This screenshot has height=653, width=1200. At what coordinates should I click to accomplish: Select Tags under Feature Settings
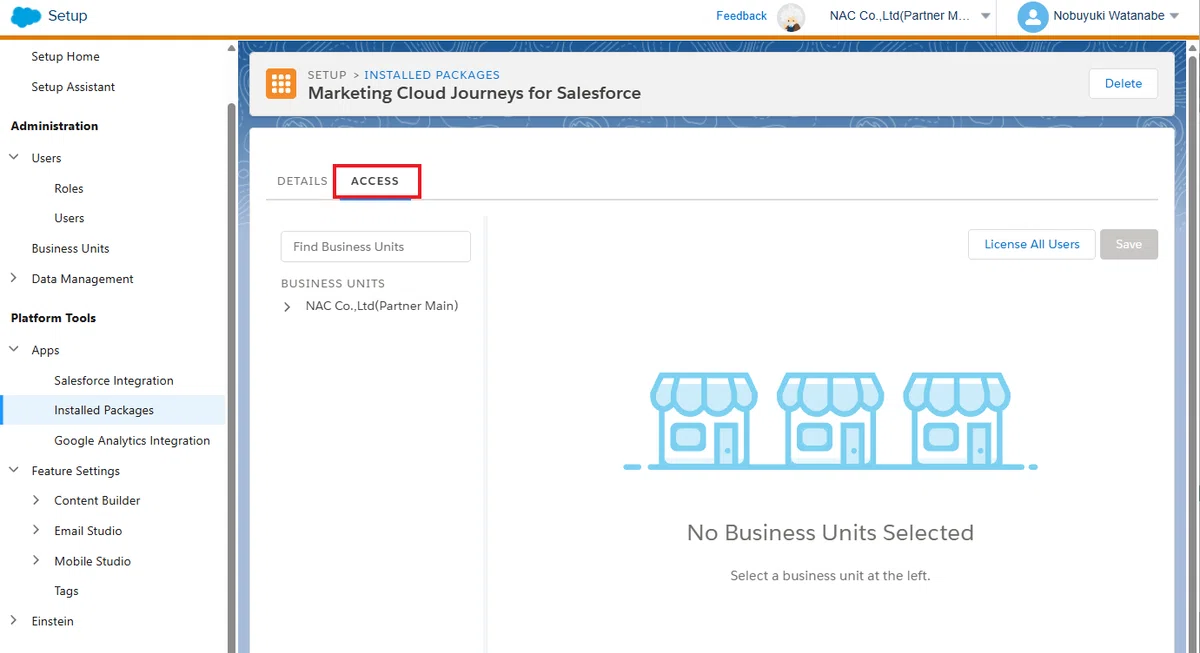click(66, 591)
